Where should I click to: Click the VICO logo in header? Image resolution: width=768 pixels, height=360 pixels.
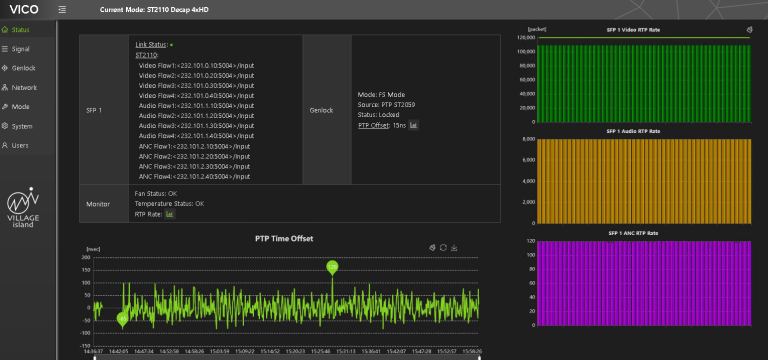pos(24,9)
